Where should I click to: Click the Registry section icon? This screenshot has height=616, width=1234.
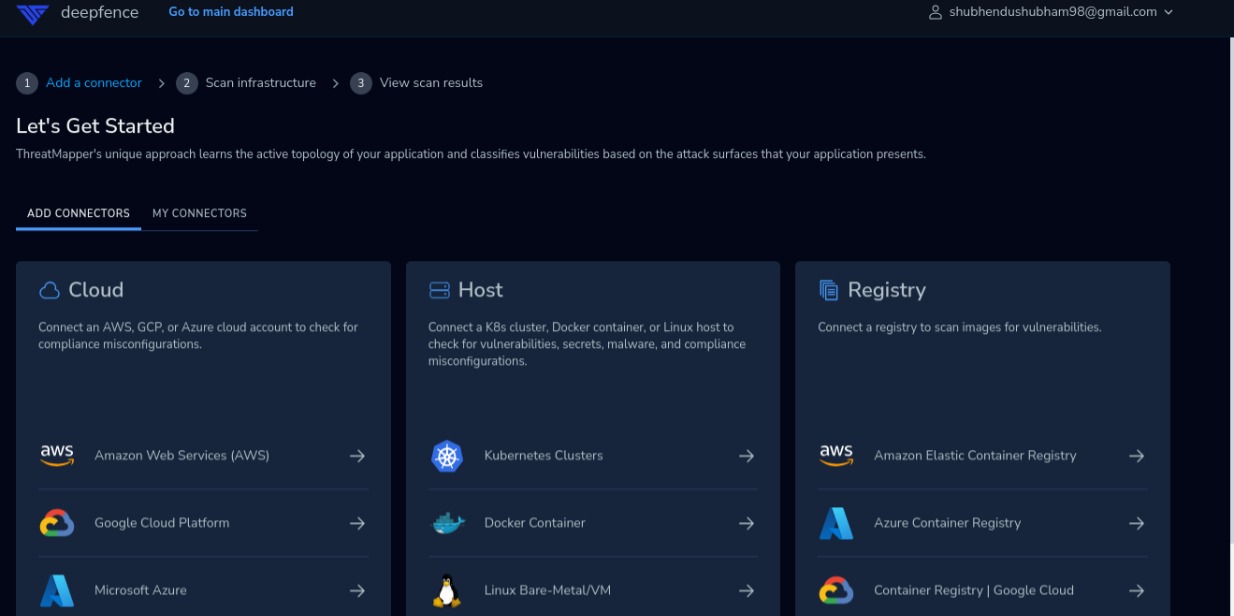coord(829,290)
